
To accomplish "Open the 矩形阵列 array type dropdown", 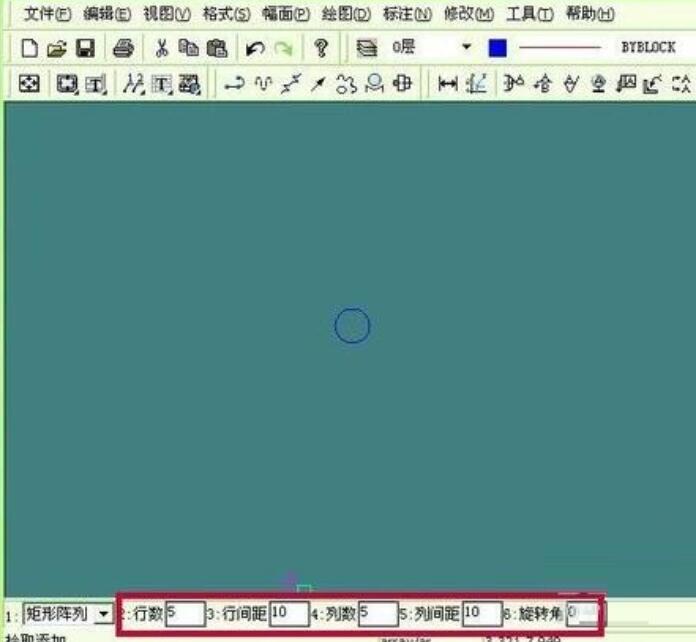I will click(x=103, y=613).
